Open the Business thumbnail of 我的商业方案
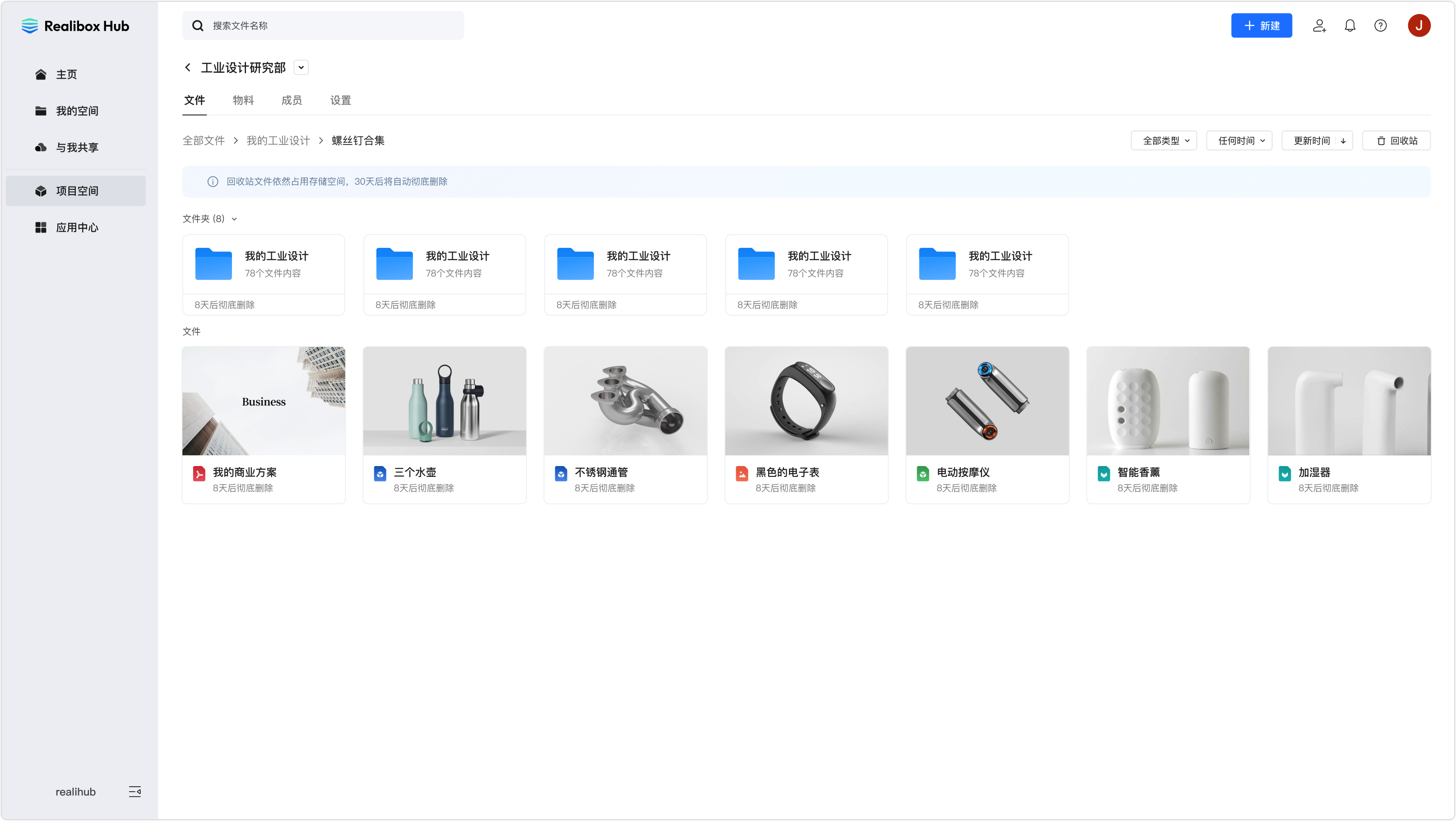This screenshot has width=1456, height=821. (x=264, y=401)
